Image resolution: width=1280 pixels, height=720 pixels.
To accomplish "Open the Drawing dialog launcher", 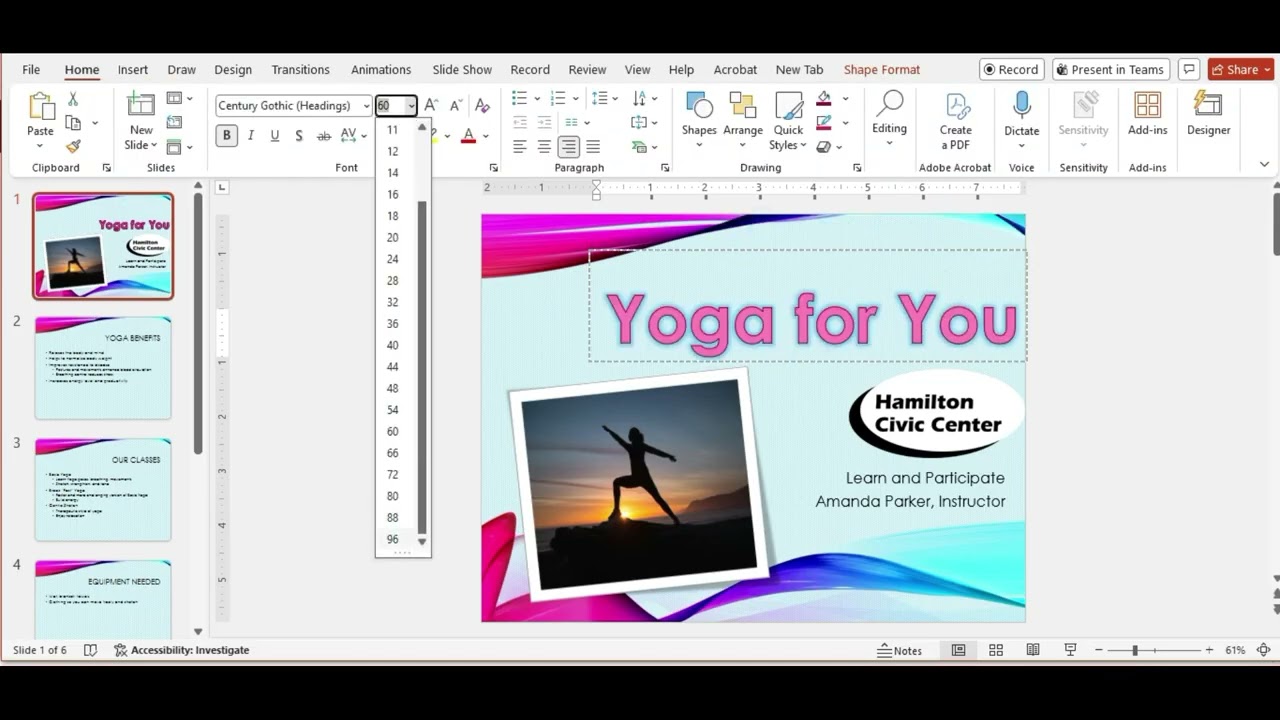I will pos(857,168).
